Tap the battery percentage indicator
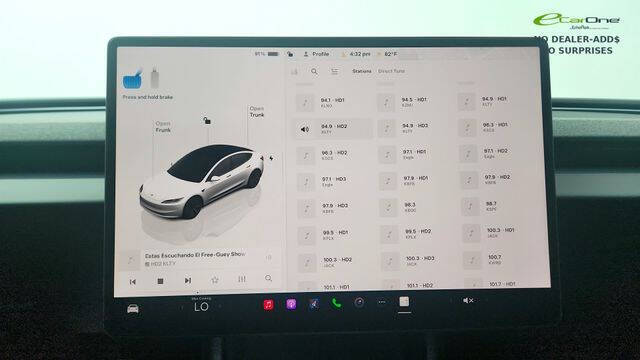This screenshot has height=360, width=640. click(x=266, y=54)
